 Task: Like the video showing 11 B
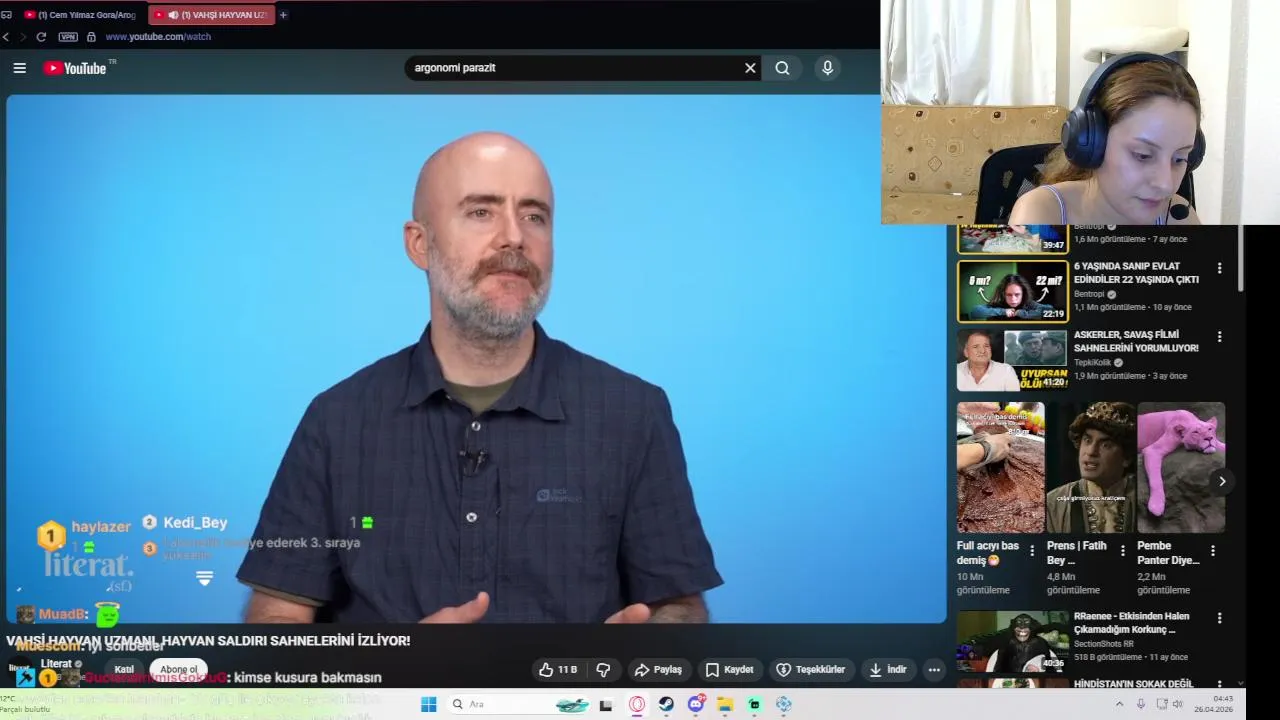pos(557,670)
